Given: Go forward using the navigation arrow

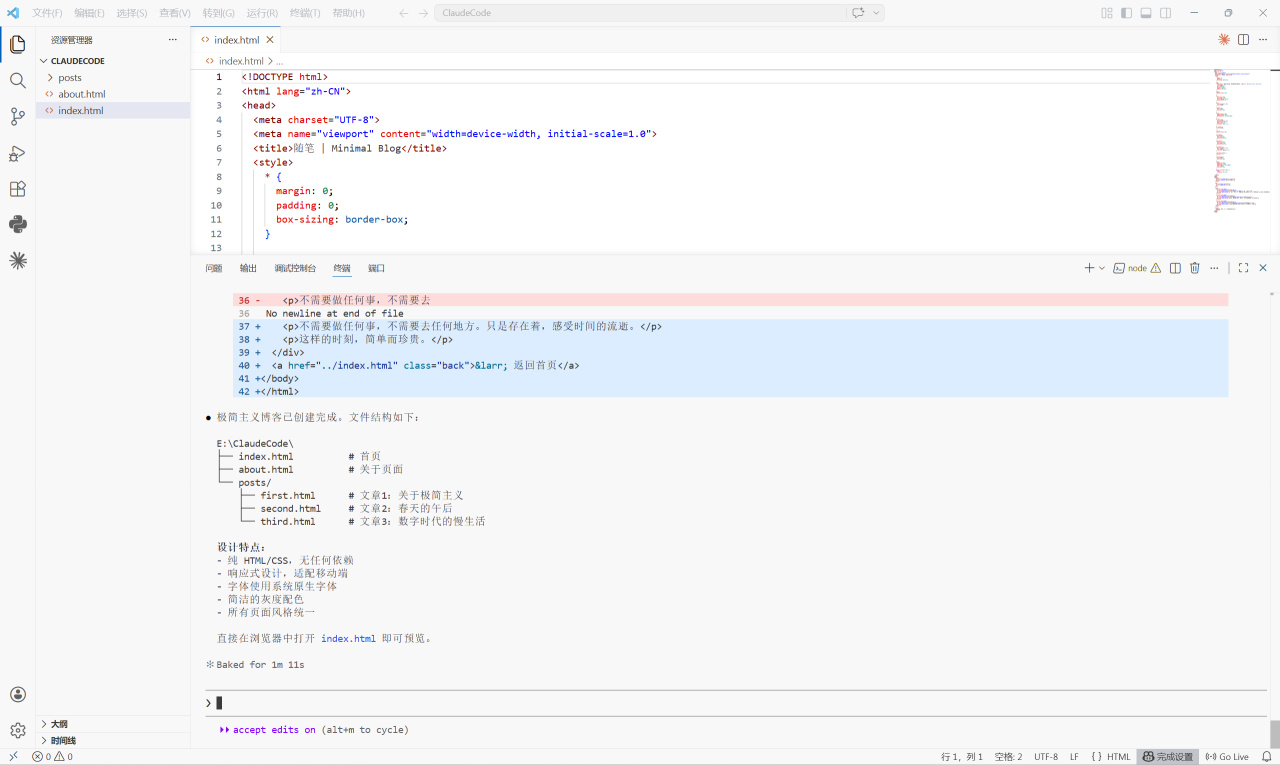Looking at the screenshot, I should click(423, 13).
